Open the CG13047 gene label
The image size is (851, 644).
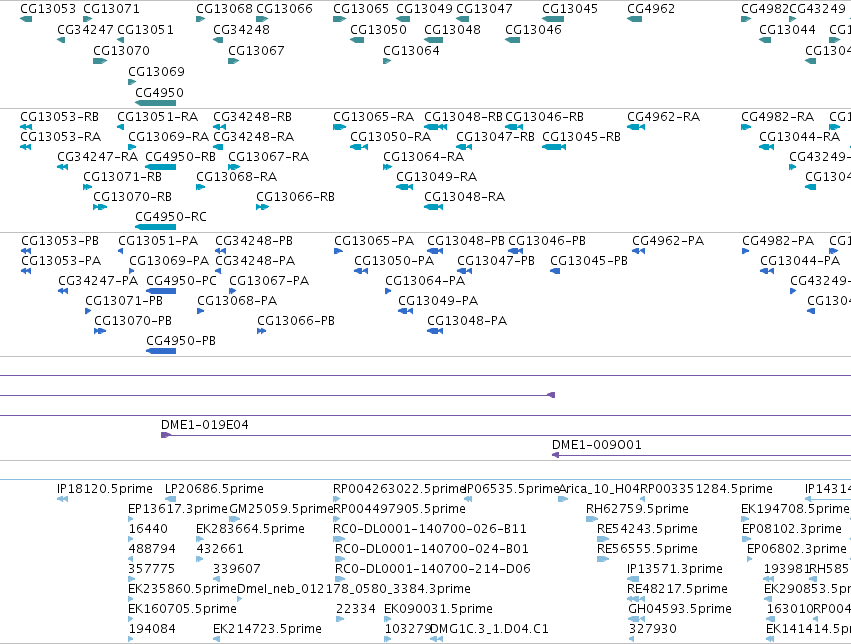pos(484,9)
